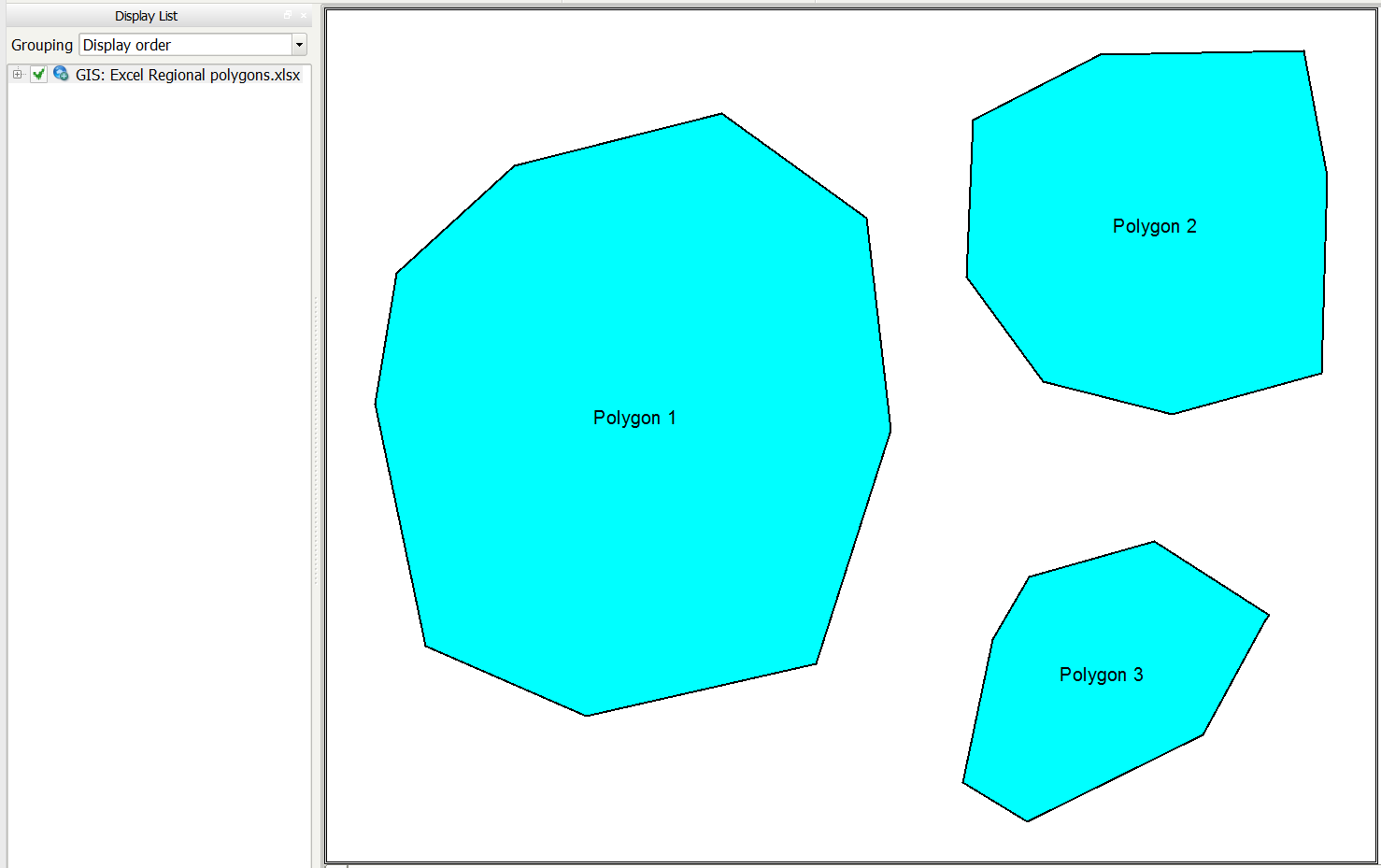1381x868 pixels.
Task: Click the GIS globe layer icon
Action: (61, 74)
